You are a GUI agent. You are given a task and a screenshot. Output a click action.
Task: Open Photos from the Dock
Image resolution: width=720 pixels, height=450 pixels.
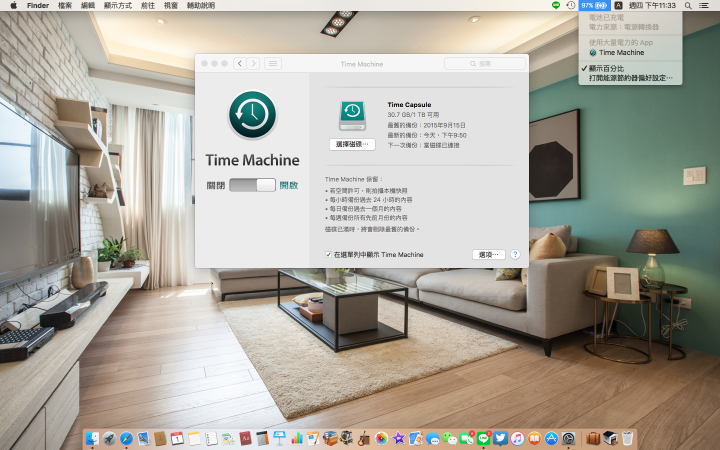381,439
